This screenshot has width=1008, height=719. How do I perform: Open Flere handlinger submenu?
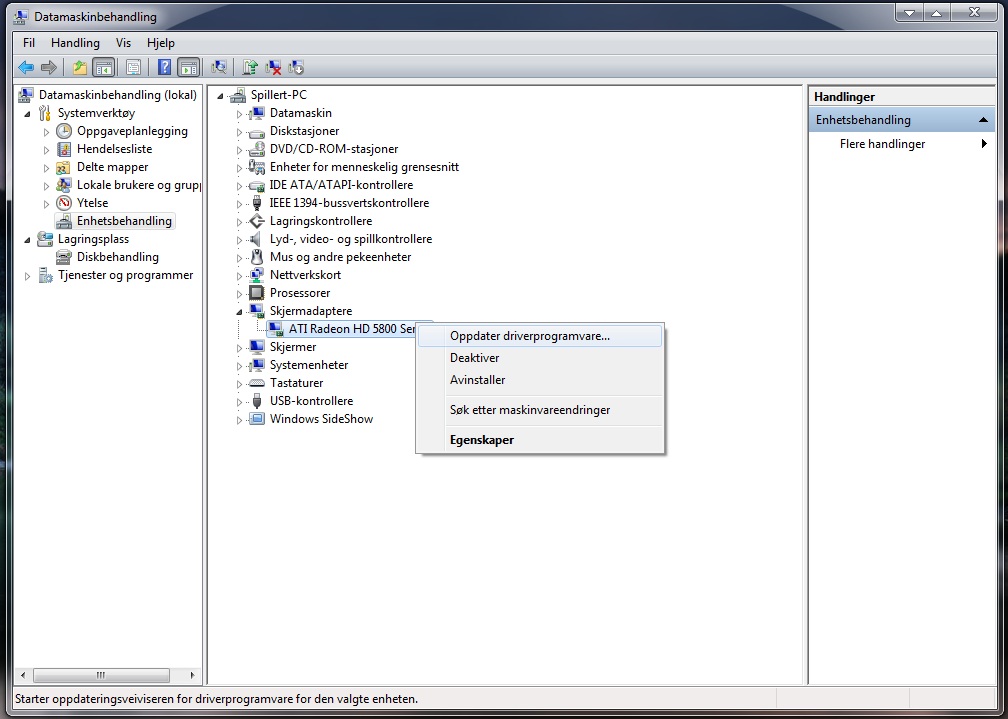click(901, 143)
